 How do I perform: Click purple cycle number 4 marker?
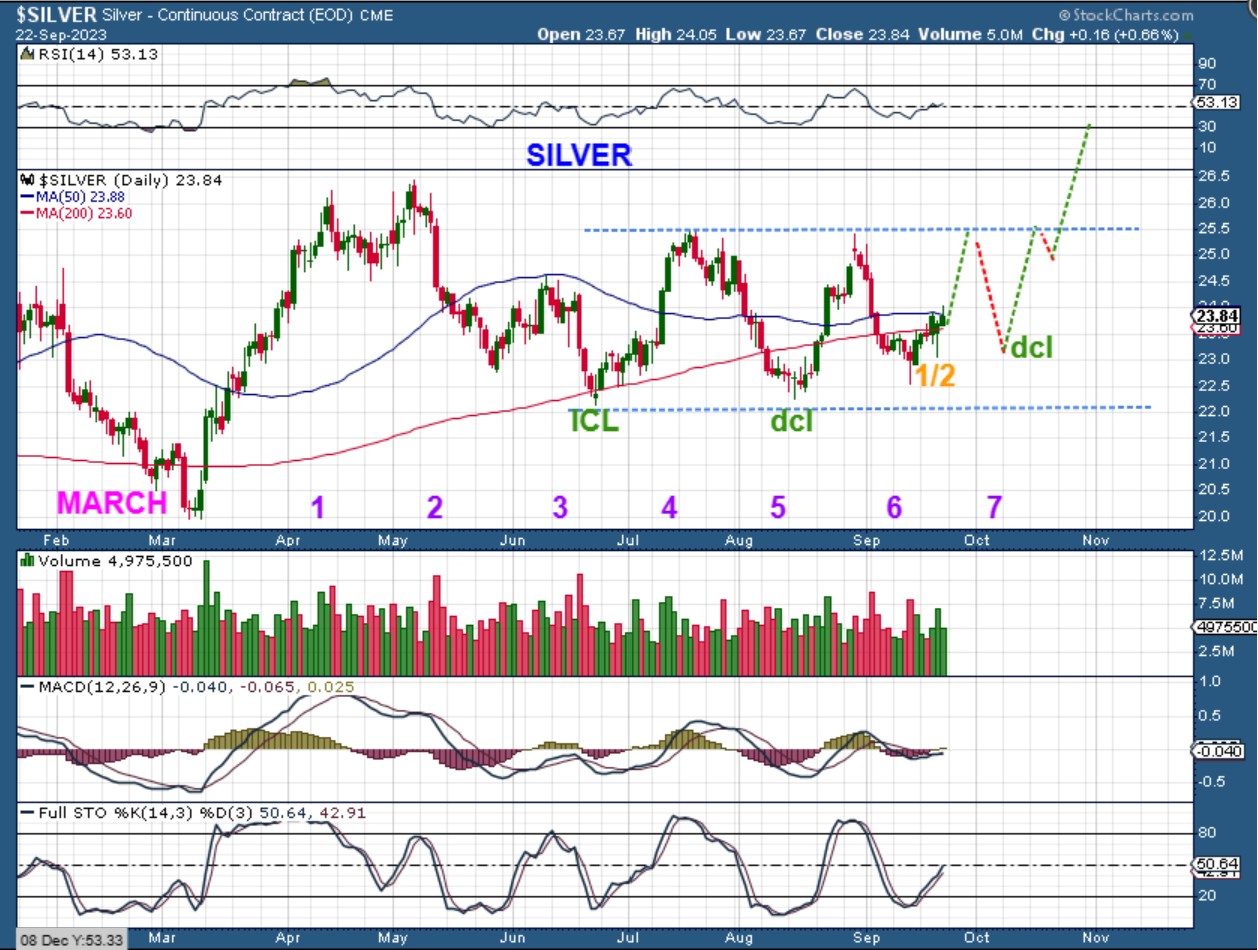(669, 507)
